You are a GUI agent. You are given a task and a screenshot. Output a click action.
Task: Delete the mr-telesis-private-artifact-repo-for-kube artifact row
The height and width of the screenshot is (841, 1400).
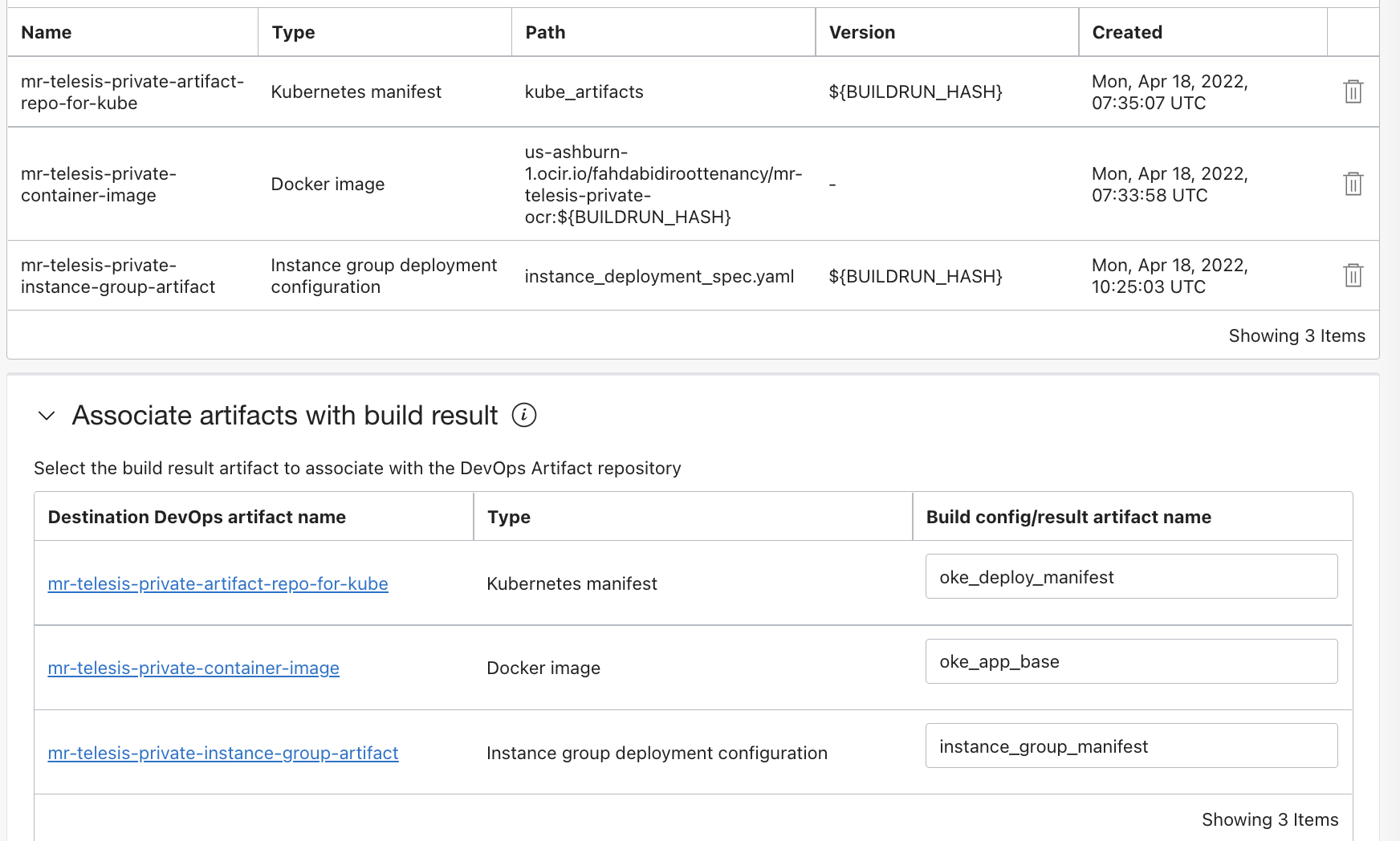(1353, 91)
